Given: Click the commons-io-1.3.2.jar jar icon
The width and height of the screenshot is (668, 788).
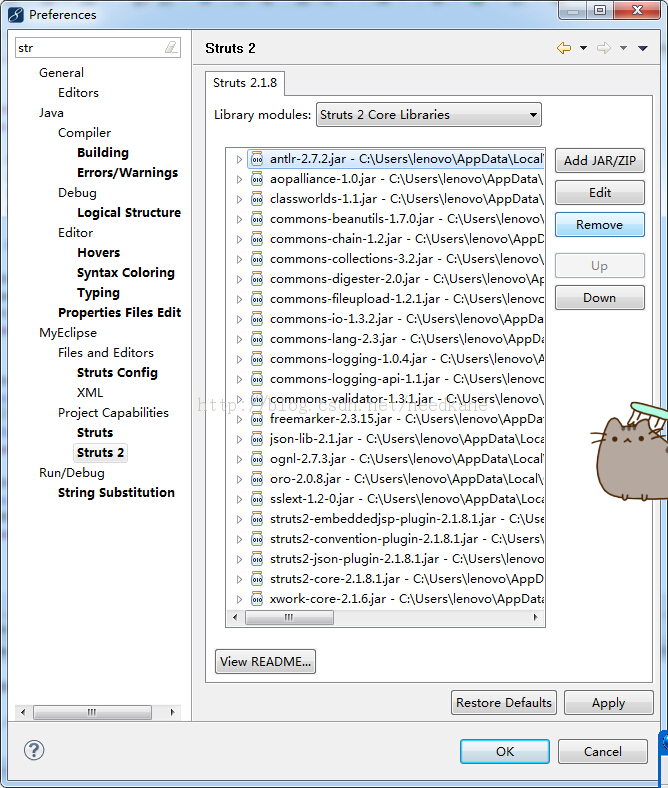Looking at the screenshot, I should coord(257,319).
